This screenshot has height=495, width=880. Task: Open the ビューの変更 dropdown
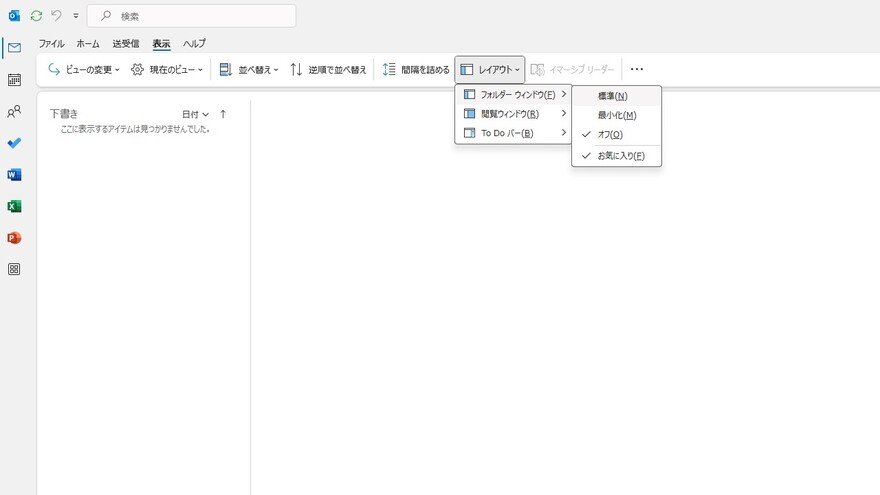[84, 70]
